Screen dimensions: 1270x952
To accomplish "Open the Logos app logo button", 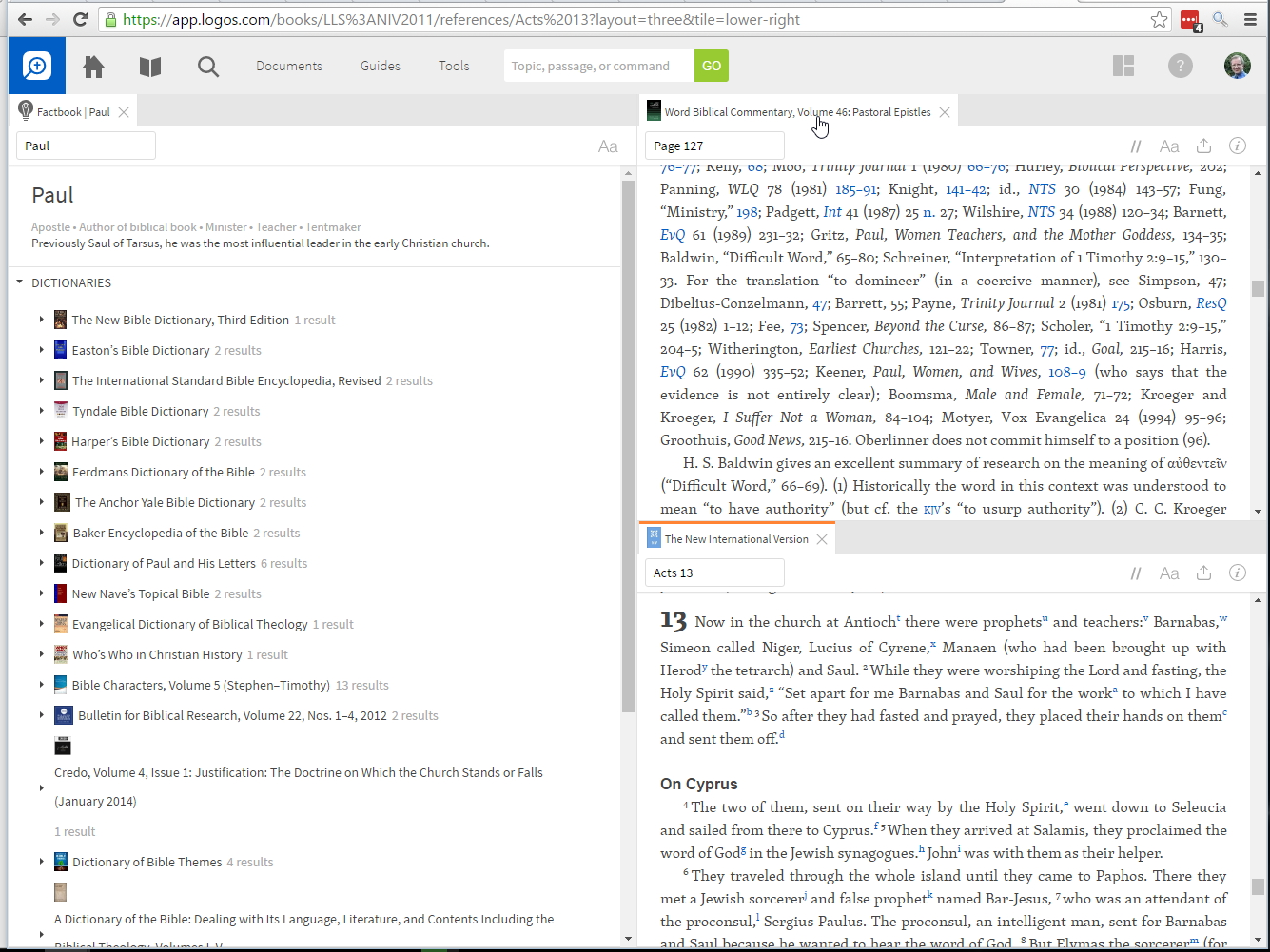I will tap(37, 66).
